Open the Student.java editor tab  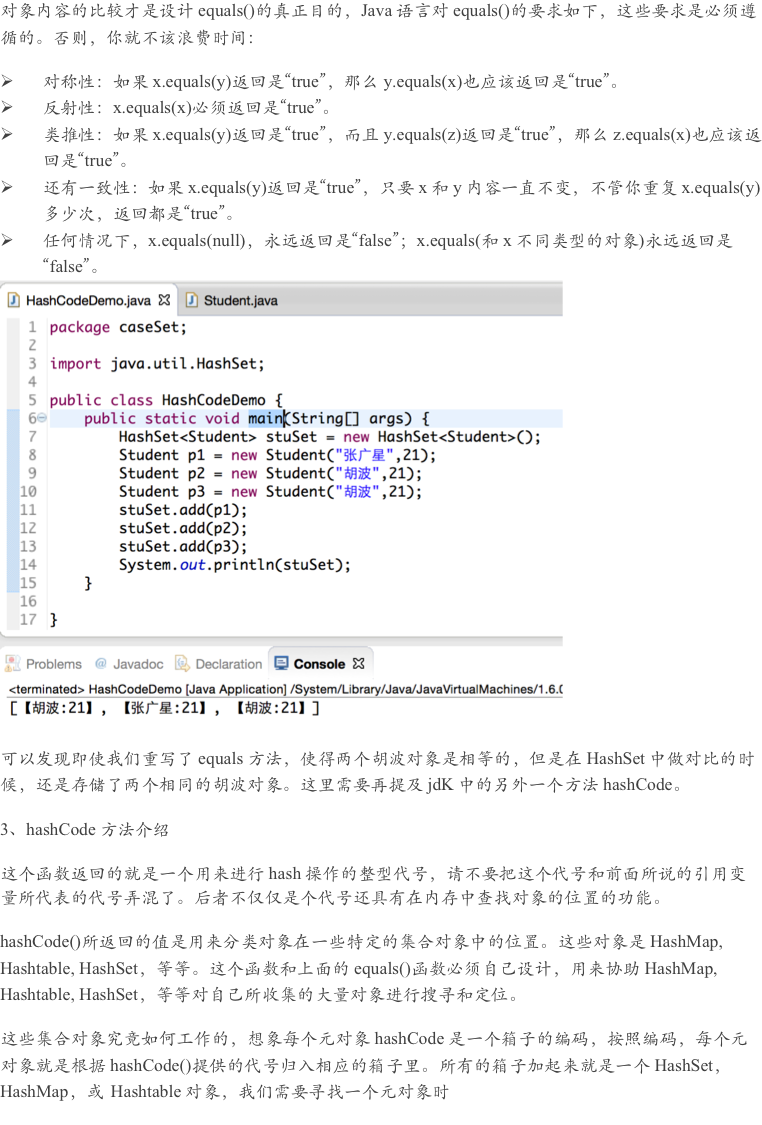point(232,300)
